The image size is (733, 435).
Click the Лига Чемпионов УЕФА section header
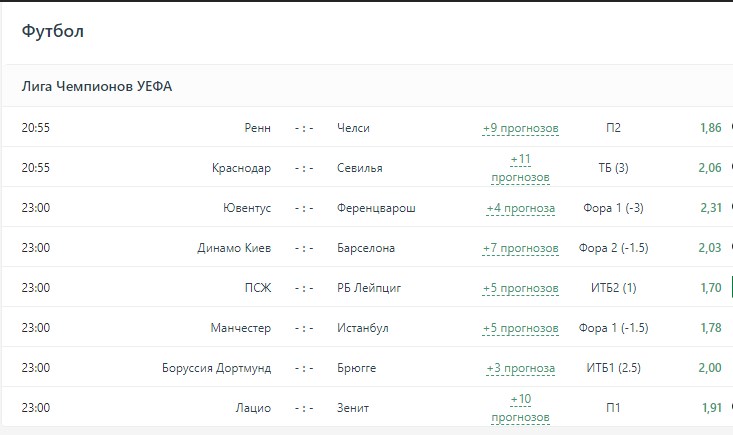click(97, 87)
